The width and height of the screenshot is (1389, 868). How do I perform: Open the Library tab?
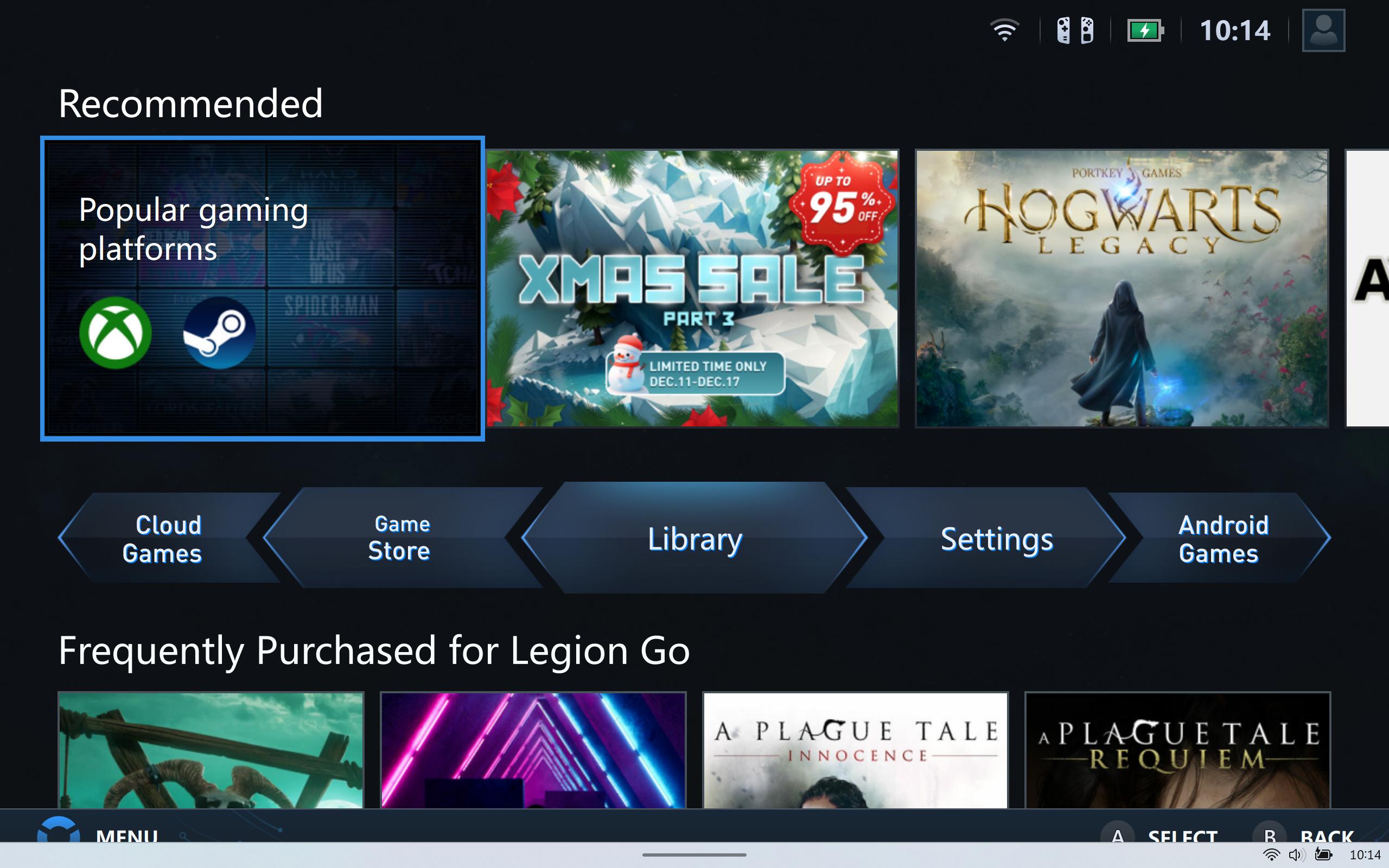(694, 538)
